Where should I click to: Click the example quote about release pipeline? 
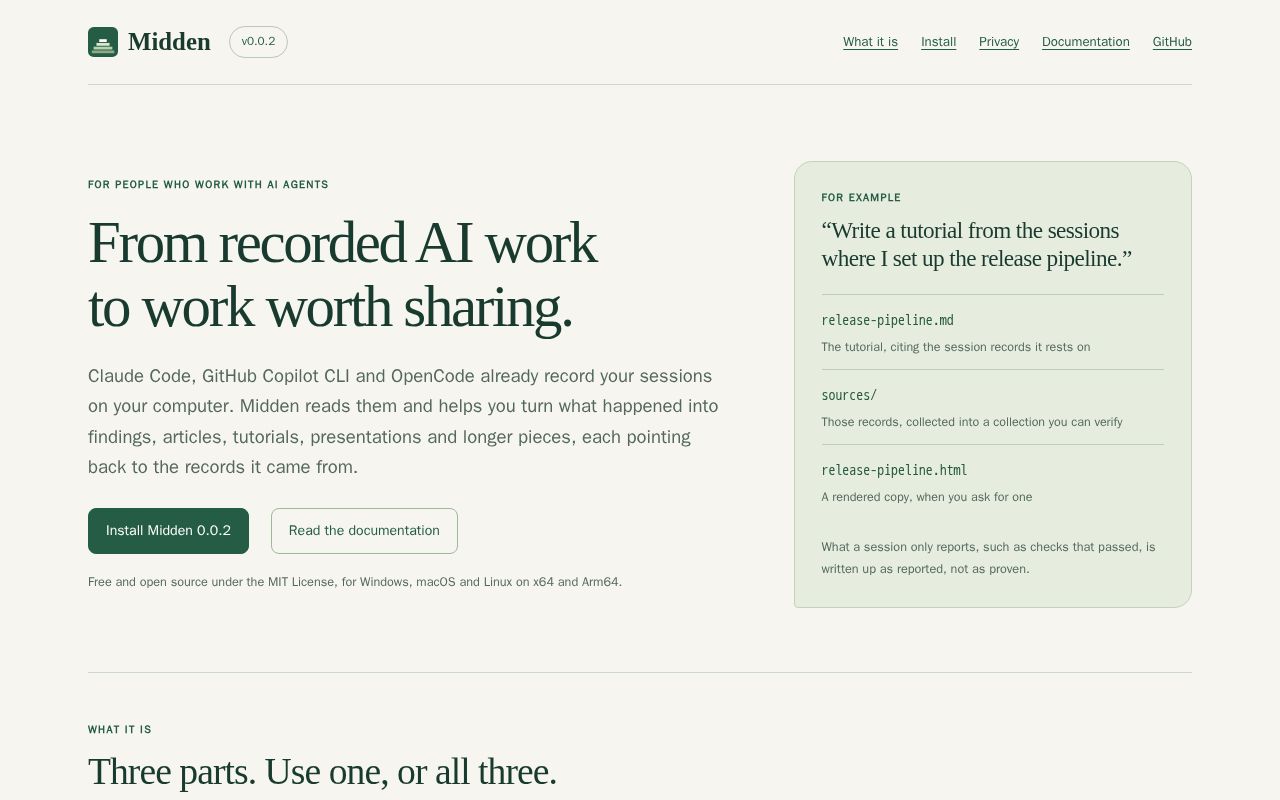[977, 245]
